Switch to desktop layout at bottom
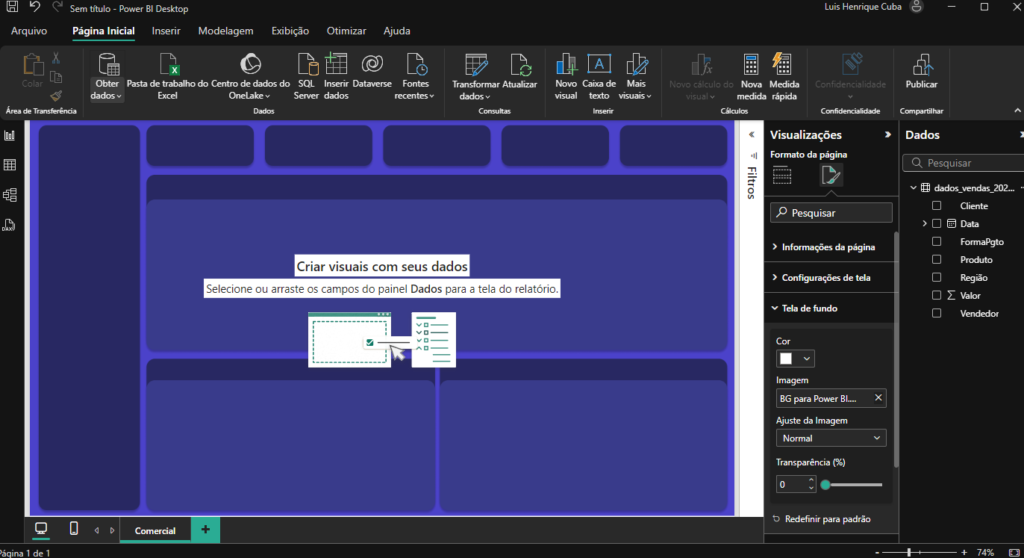The image size is (1024, 558). click(x=40, y=529)
